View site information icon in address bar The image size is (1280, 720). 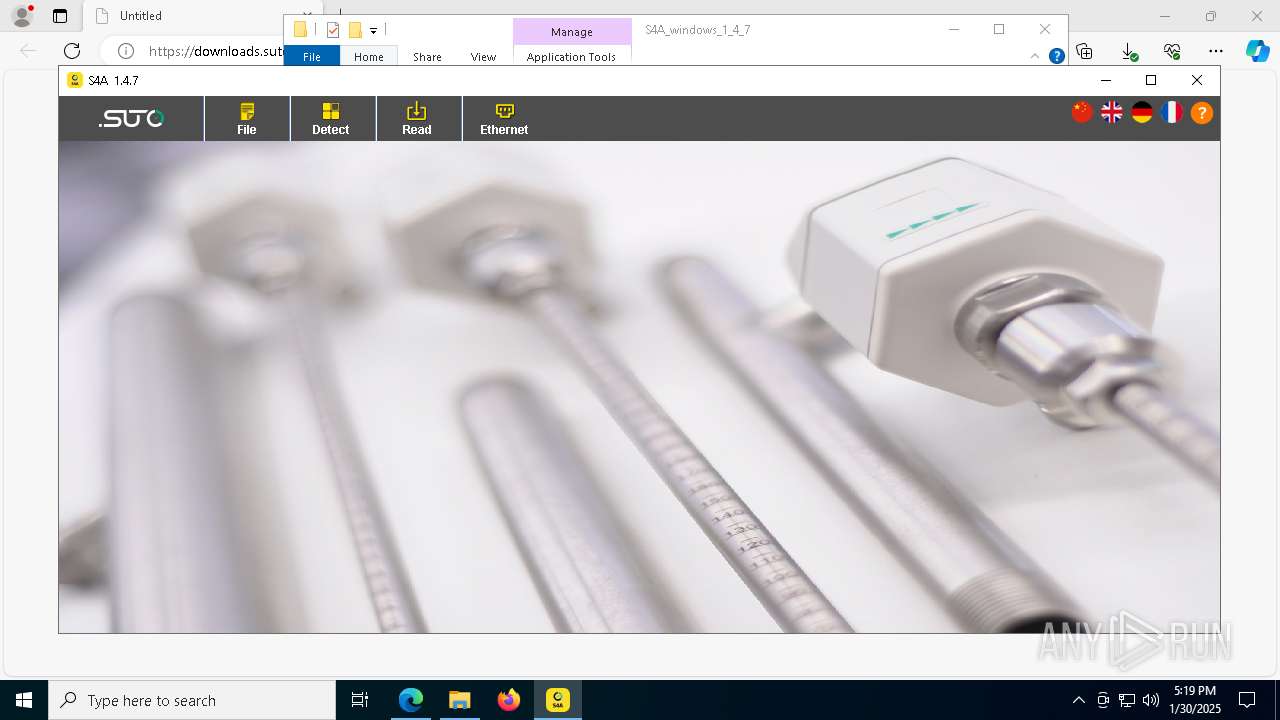coord(126,51)
